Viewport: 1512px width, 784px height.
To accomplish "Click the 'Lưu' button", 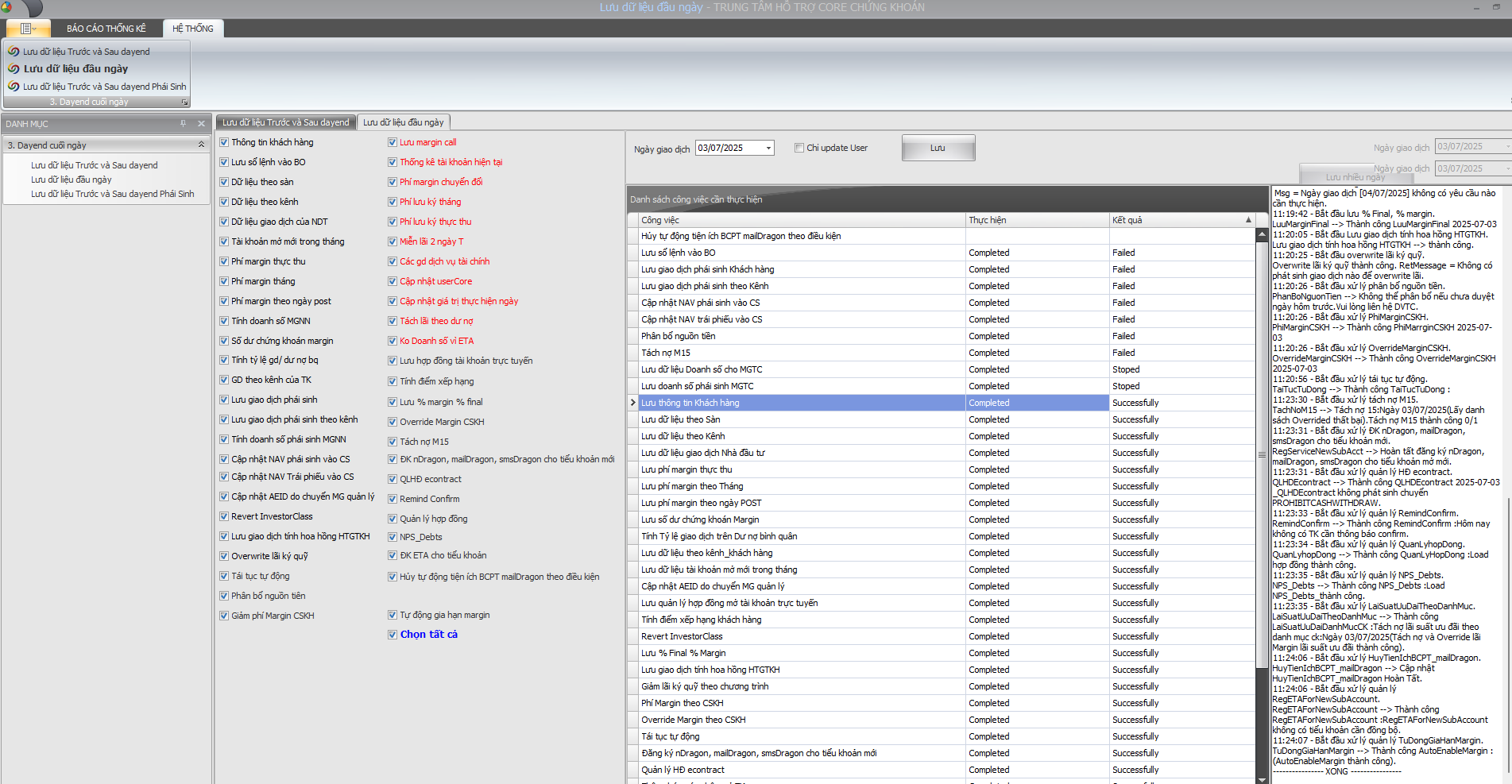I will pos(938,148).
